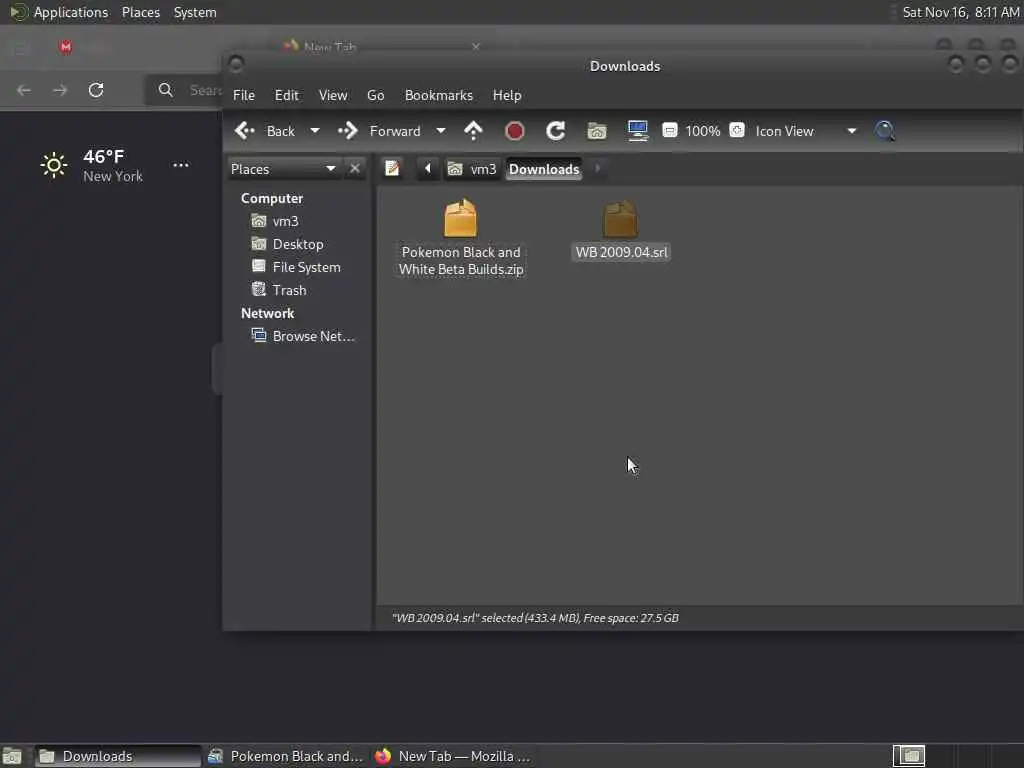The width and height of the screenshot is (1024, 768).
Task: Zoom in with the plus icon
Action: tap(737, 130)
